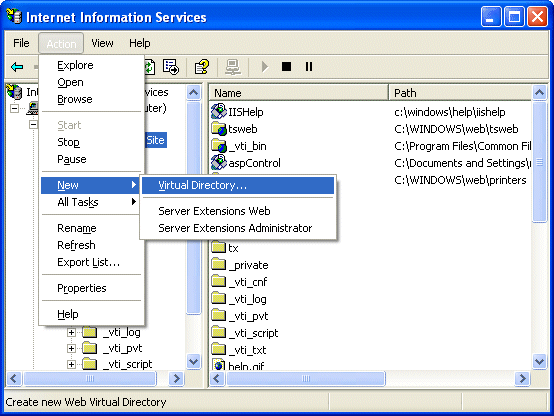This screenshot has width=554, height=416.
Task: Select Stop in Action menu
Action: coord(91,142)
